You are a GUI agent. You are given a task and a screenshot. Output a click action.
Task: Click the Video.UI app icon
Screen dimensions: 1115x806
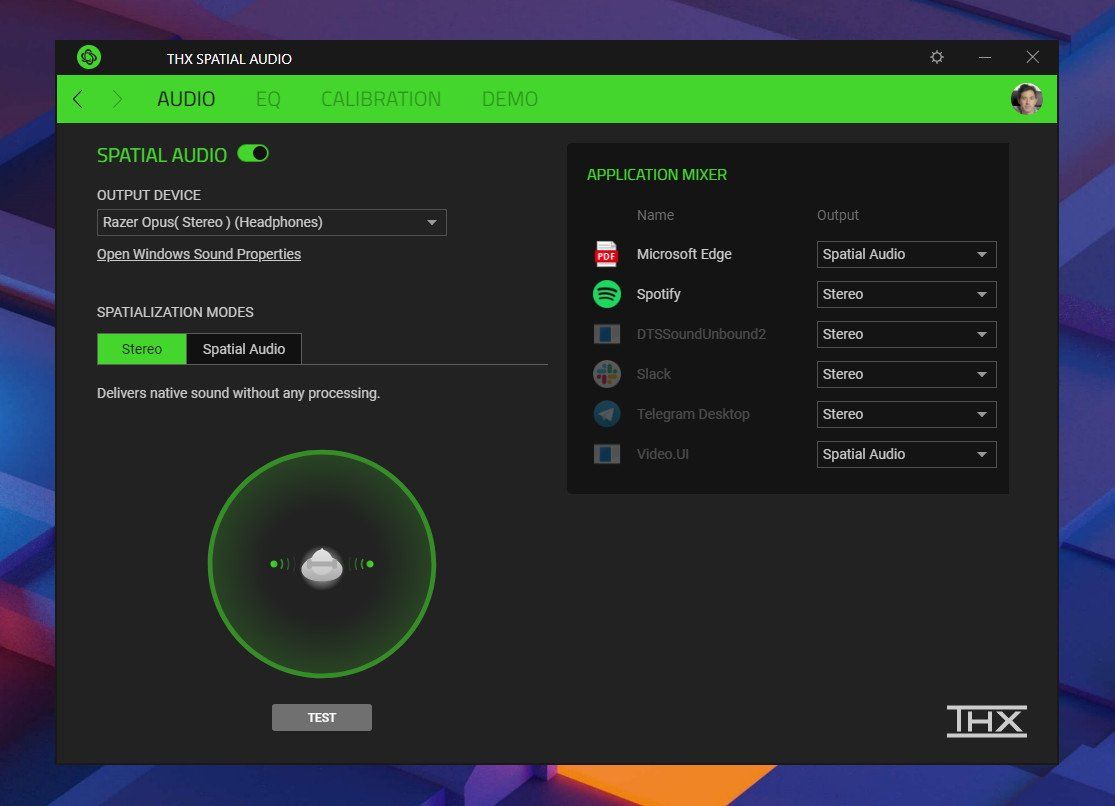606,454
